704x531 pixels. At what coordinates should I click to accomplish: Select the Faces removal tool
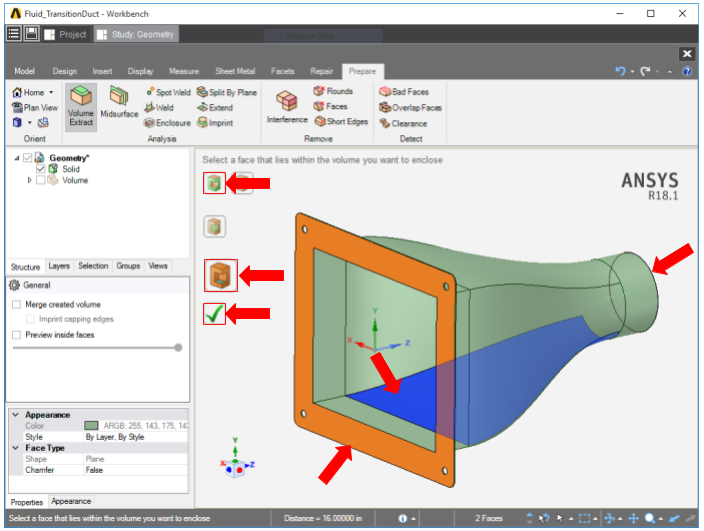tap(330, 106)
